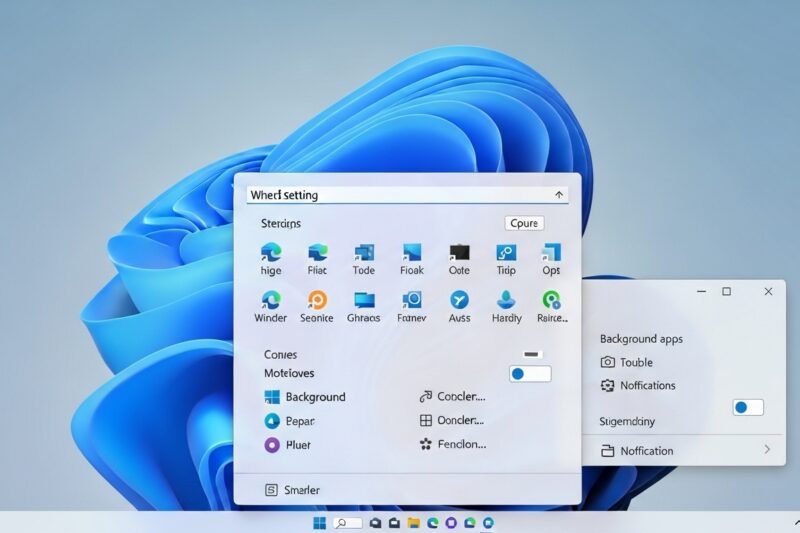Image resolution: width=800 pixels, height=533 pixels.
Task: Click the gear icon beside Noffications
Action: pyautogui.click(x=607, y=386)
